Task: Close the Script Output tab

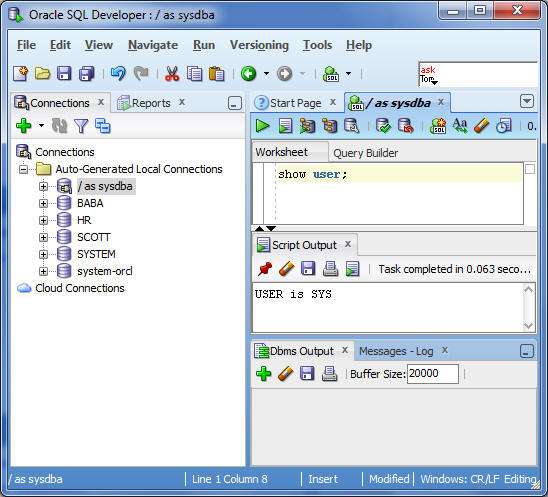Action: point(348,244)
